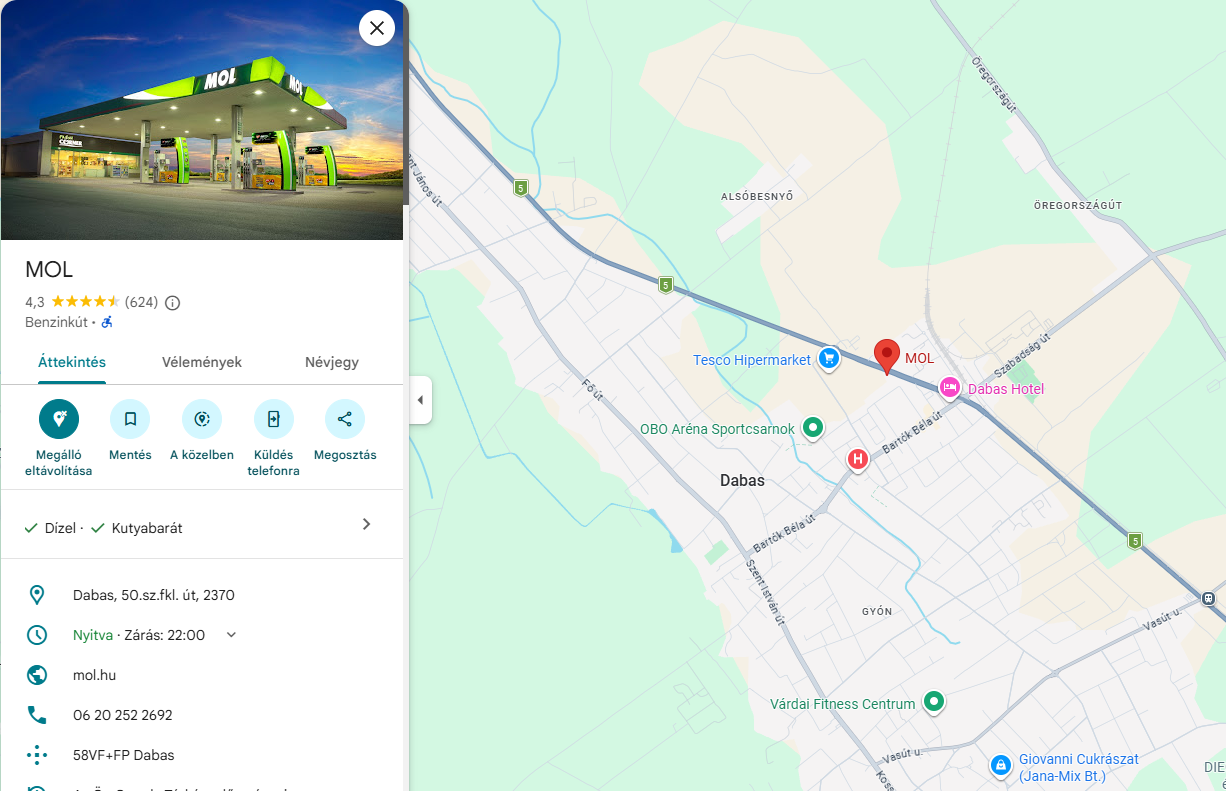This screenshot has width=1226, height=791.
Task: Click the Szabadság út street label
Action: click(x=1022, y=356)
